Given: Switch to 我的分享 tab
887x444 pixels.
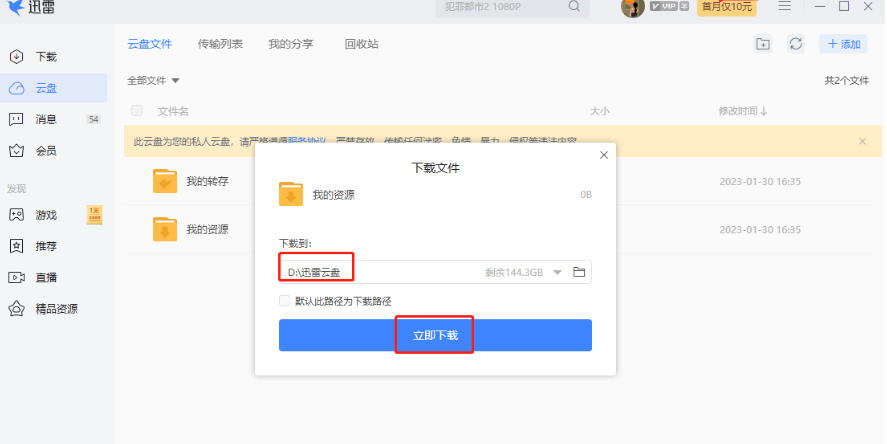Looking at the screenshot, I should point(290,44).
